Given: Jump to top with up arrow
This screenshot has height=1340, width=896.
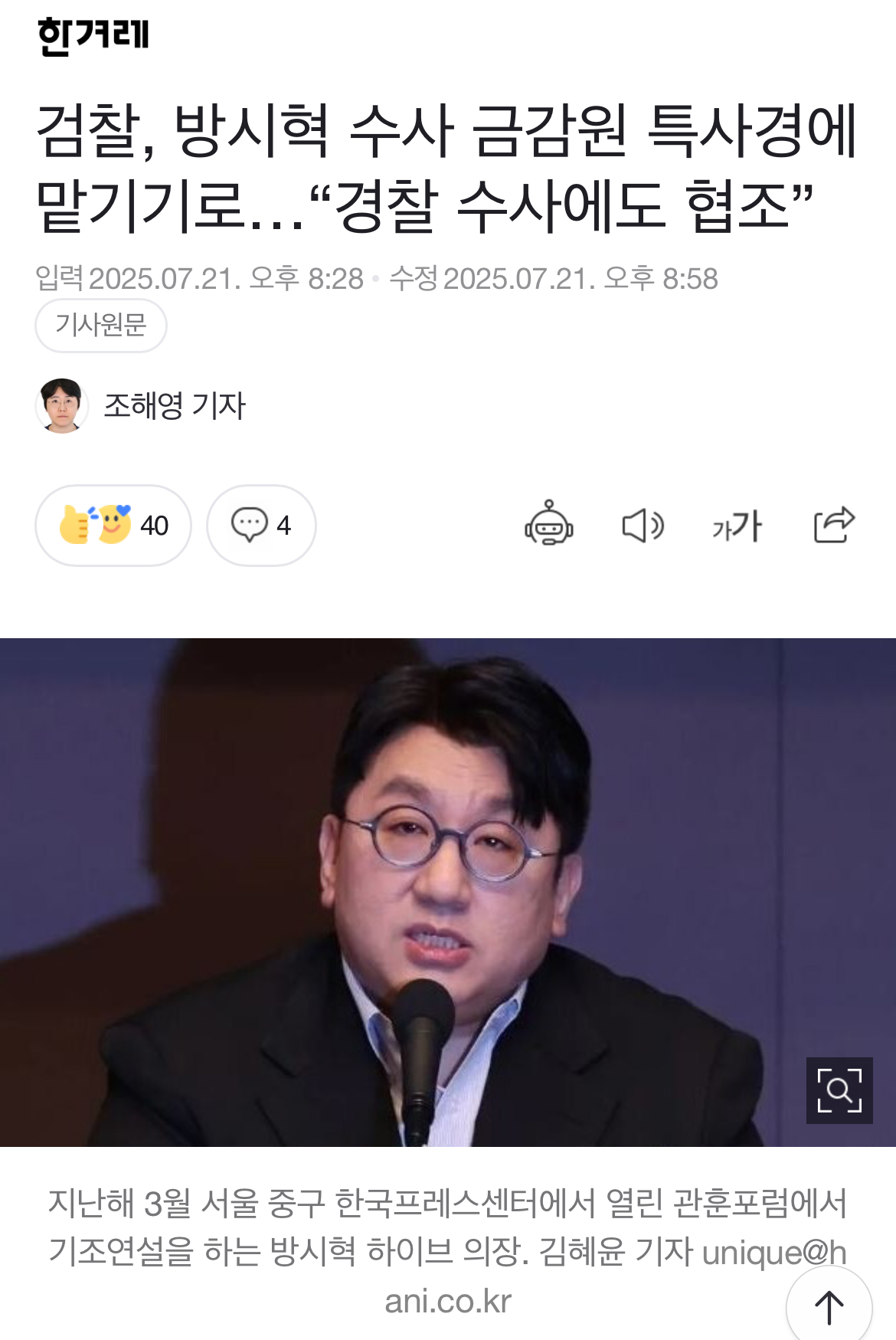Looking at the screenshot, I should click(829, 1307).
